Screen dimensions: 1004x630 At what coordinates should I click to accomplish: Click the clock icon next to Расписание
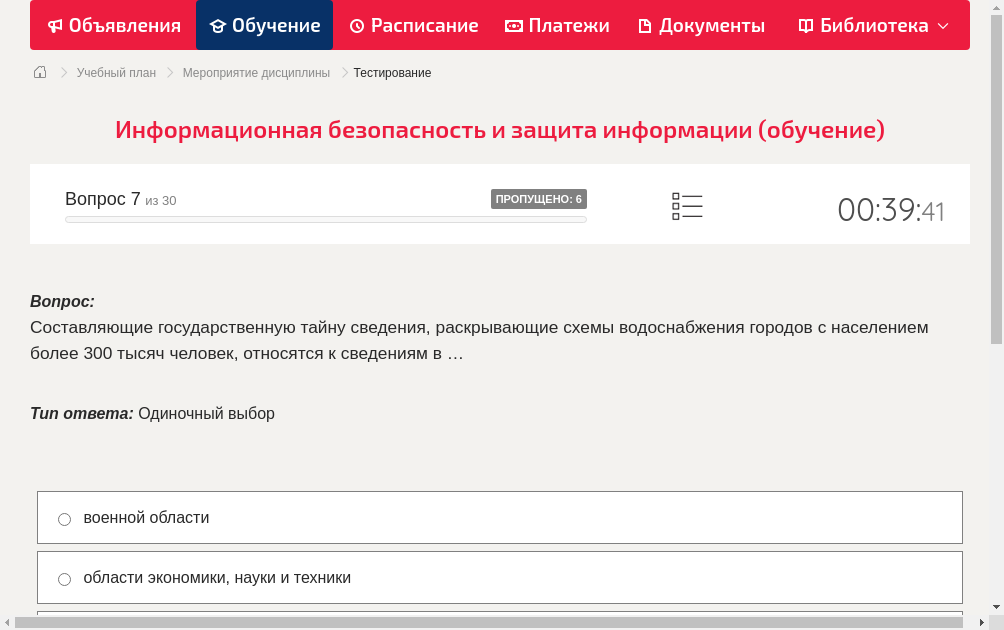click(x=356, y=25)
